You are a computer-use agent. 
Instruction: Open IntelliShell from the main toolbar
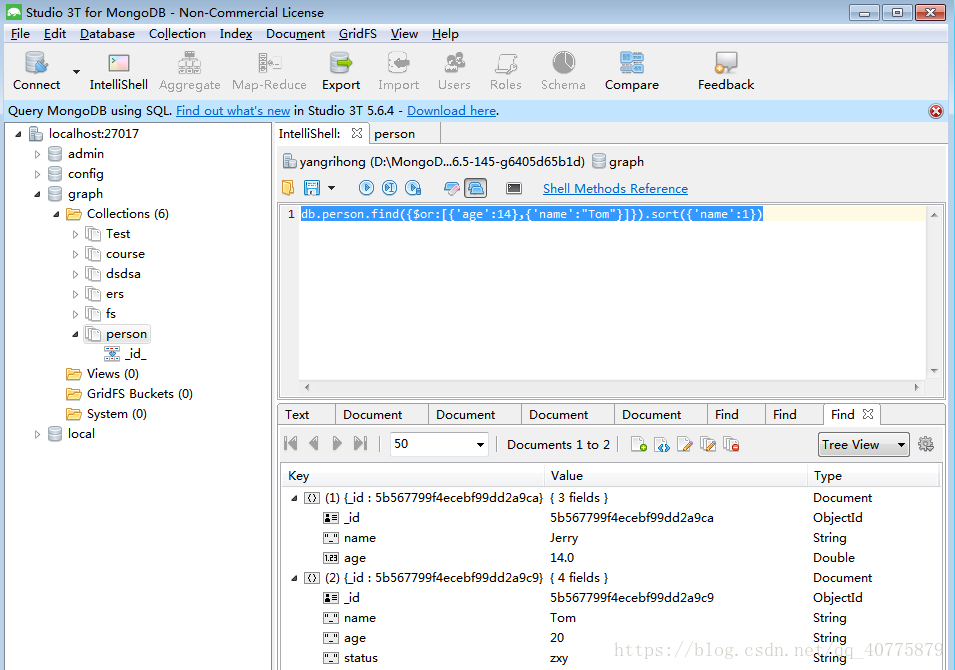click(x=118, y=71)
